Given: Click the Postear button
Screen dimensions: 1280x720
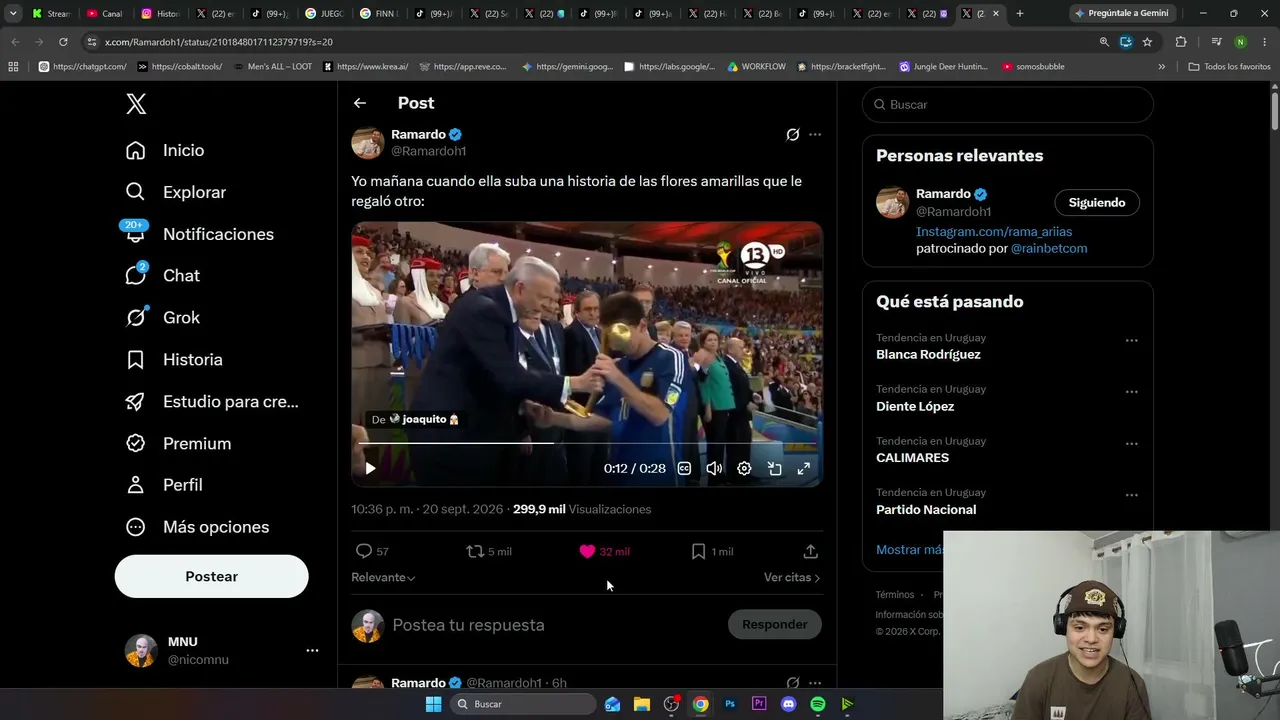Looking at the screenshot, I should point(211,576).
